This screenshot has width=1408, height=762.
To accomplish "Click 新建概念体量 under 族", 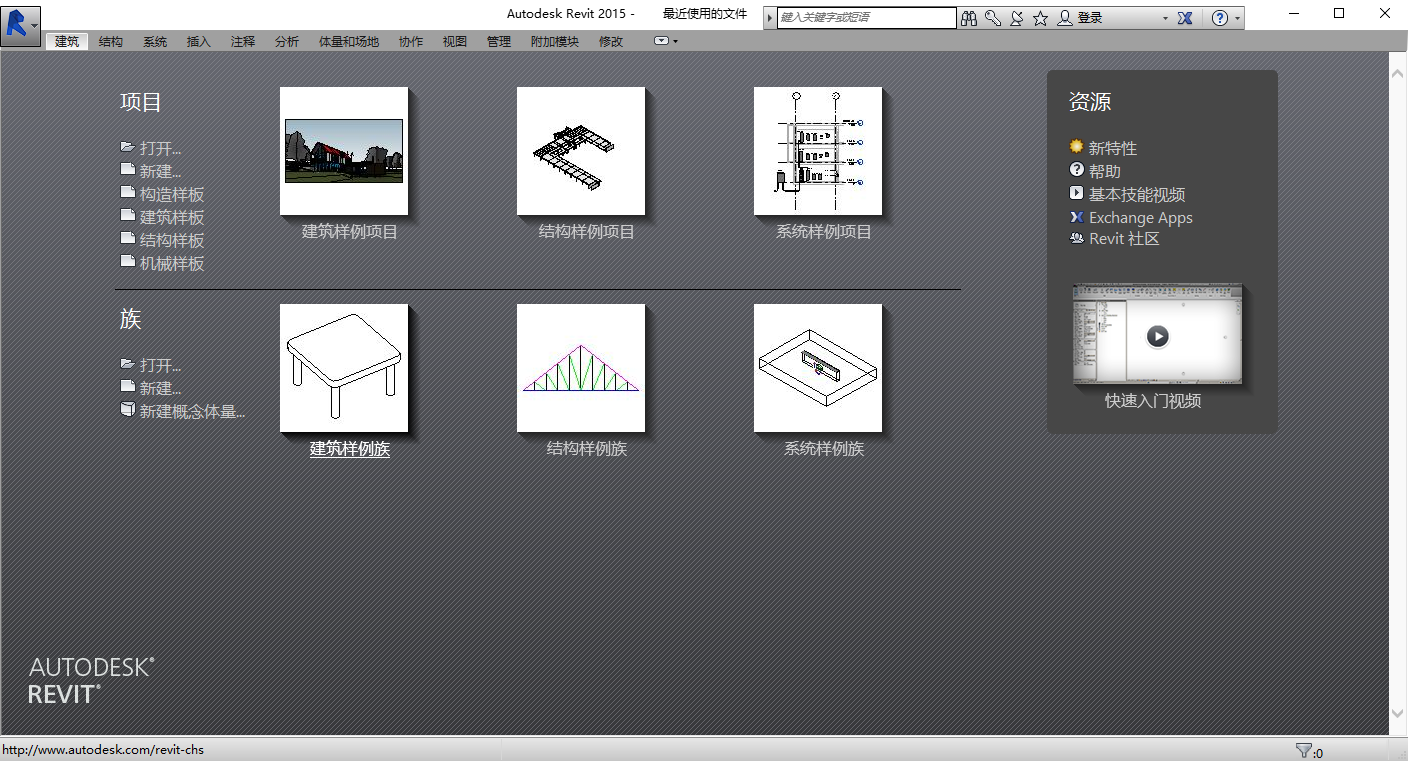I will point(191,411).
